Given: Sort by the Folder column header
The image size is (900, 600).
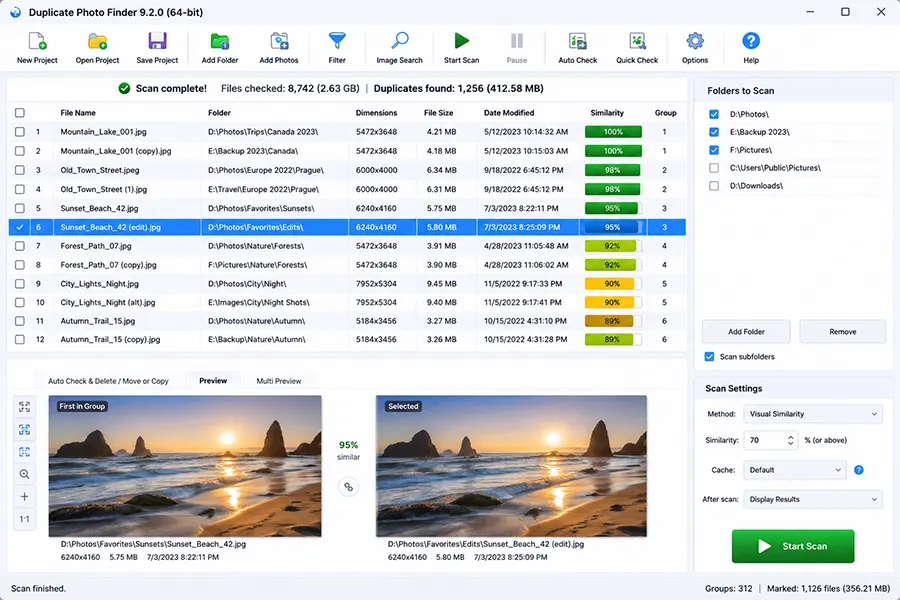Looking at the screenshot, I should [219, 113].
